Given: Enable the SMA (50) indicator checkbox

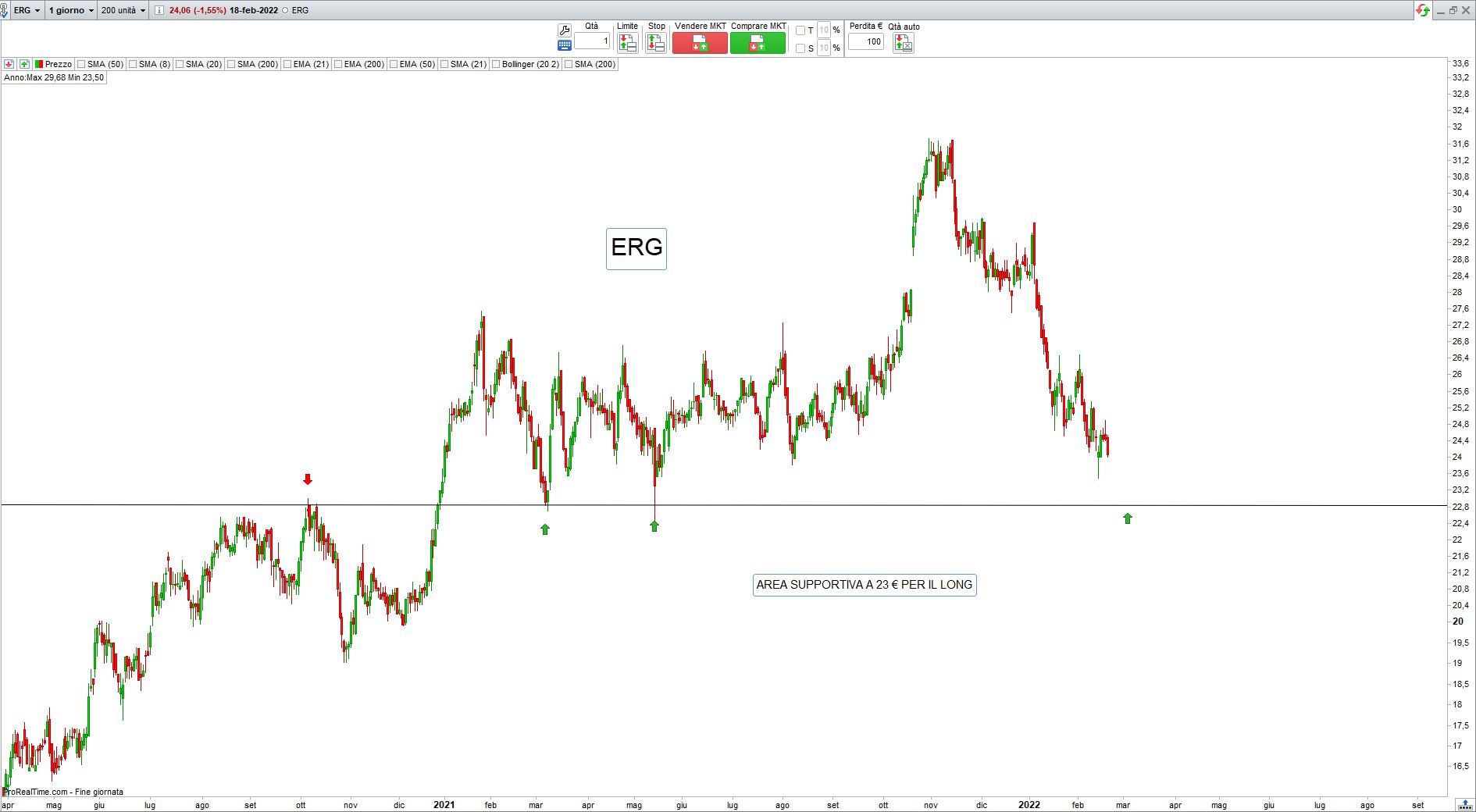Looking at the screenshot, I should [x=82, y=64].
